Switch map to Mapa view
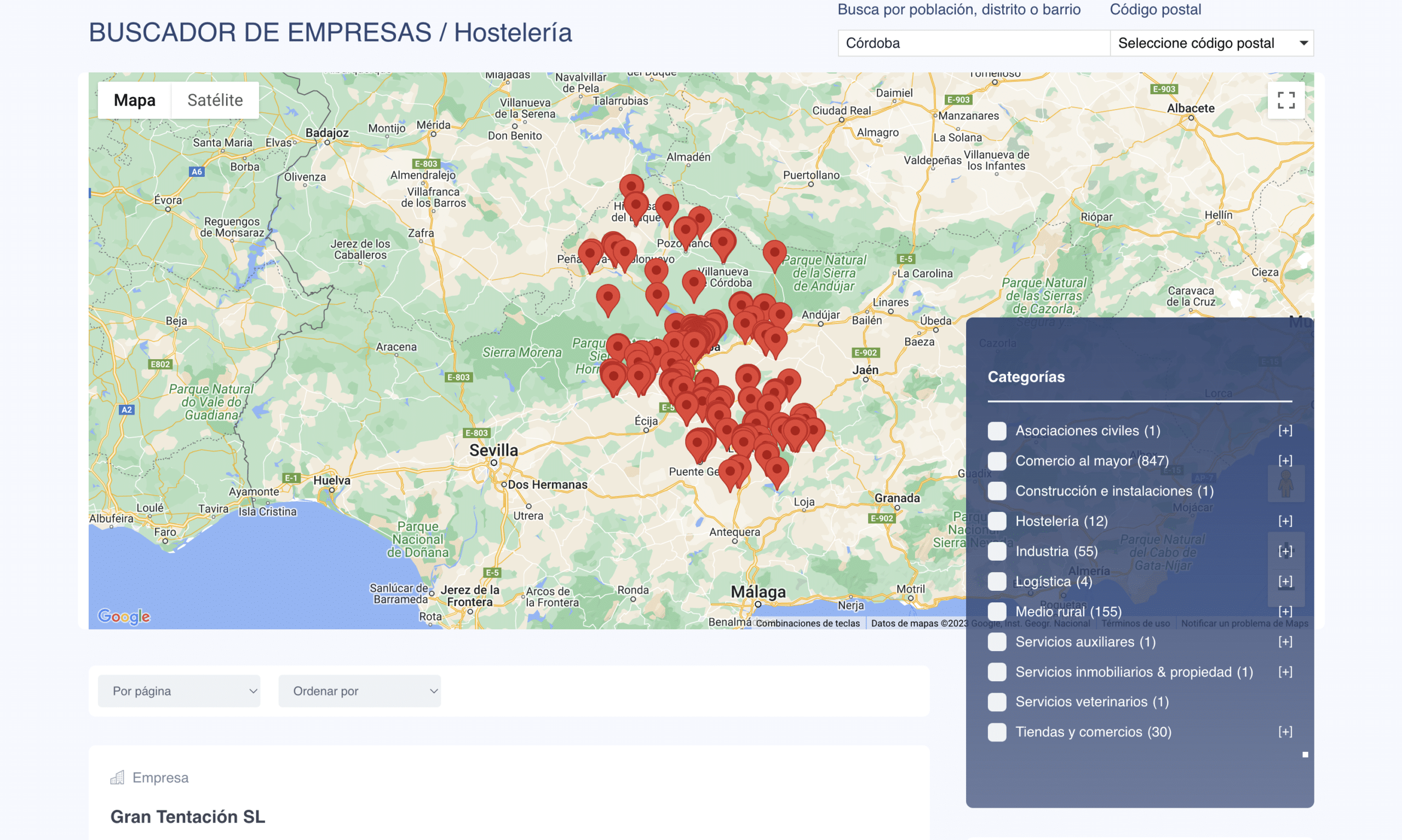Viewport: 1402px width, 840px height. pos(135,100)
